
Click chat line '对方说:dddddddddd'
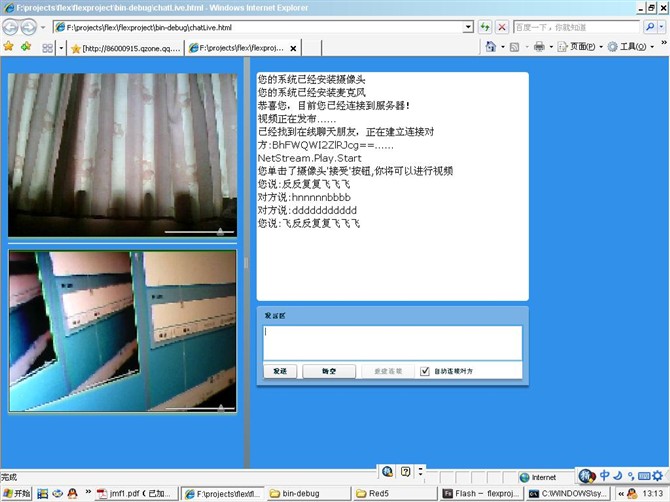[307, 210]
